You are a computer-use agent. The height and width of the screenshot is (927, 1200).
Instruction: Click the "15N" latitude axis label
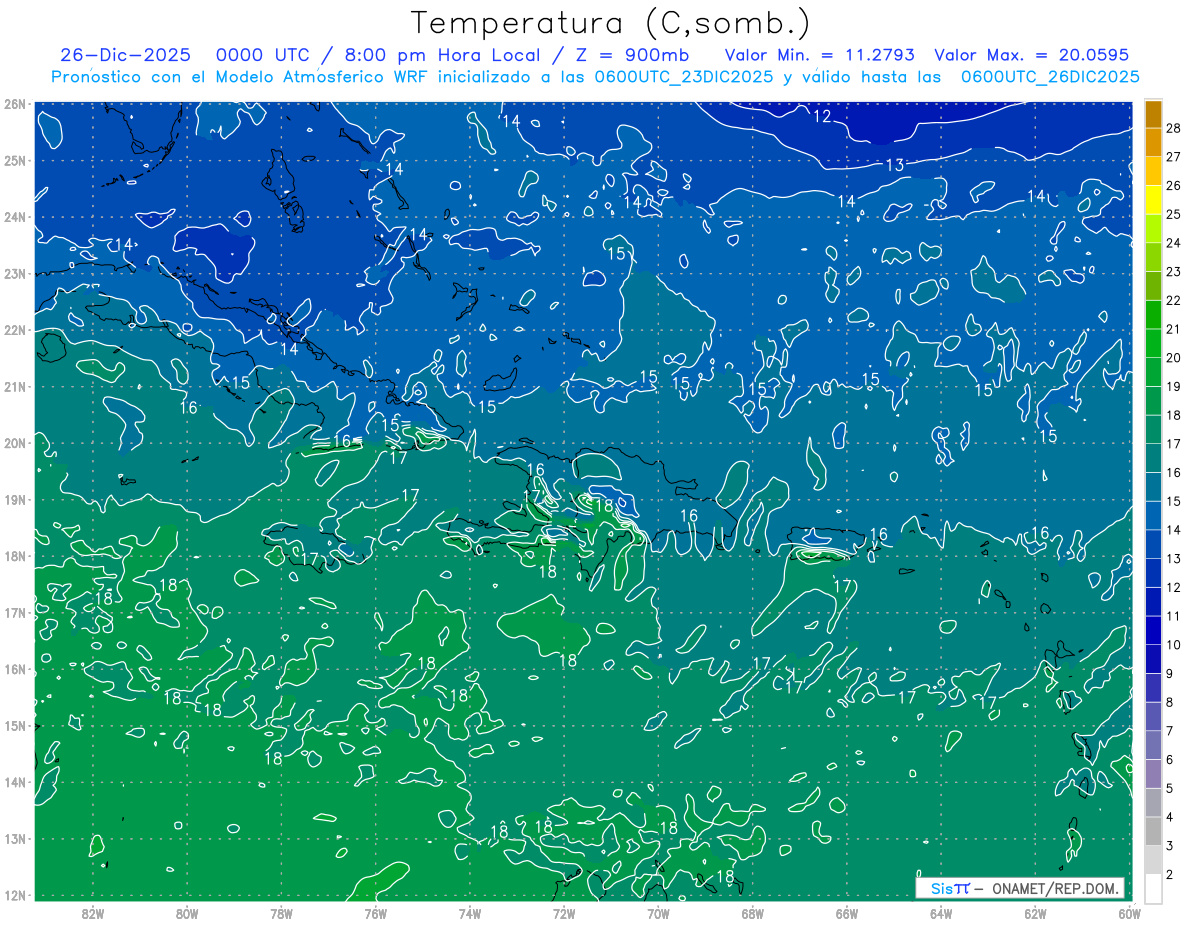[x=14, y=725]
